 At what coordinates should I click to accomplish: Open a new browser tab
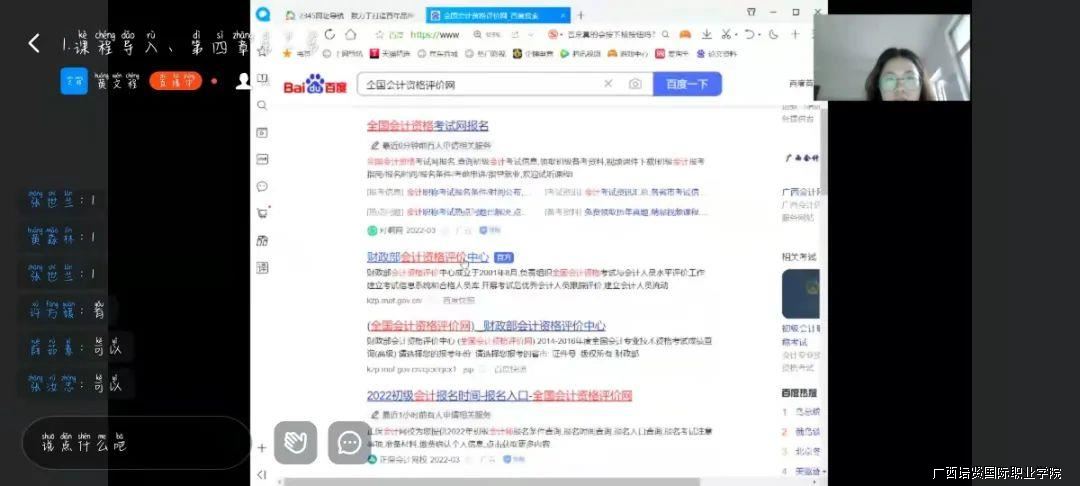point(580,15)
